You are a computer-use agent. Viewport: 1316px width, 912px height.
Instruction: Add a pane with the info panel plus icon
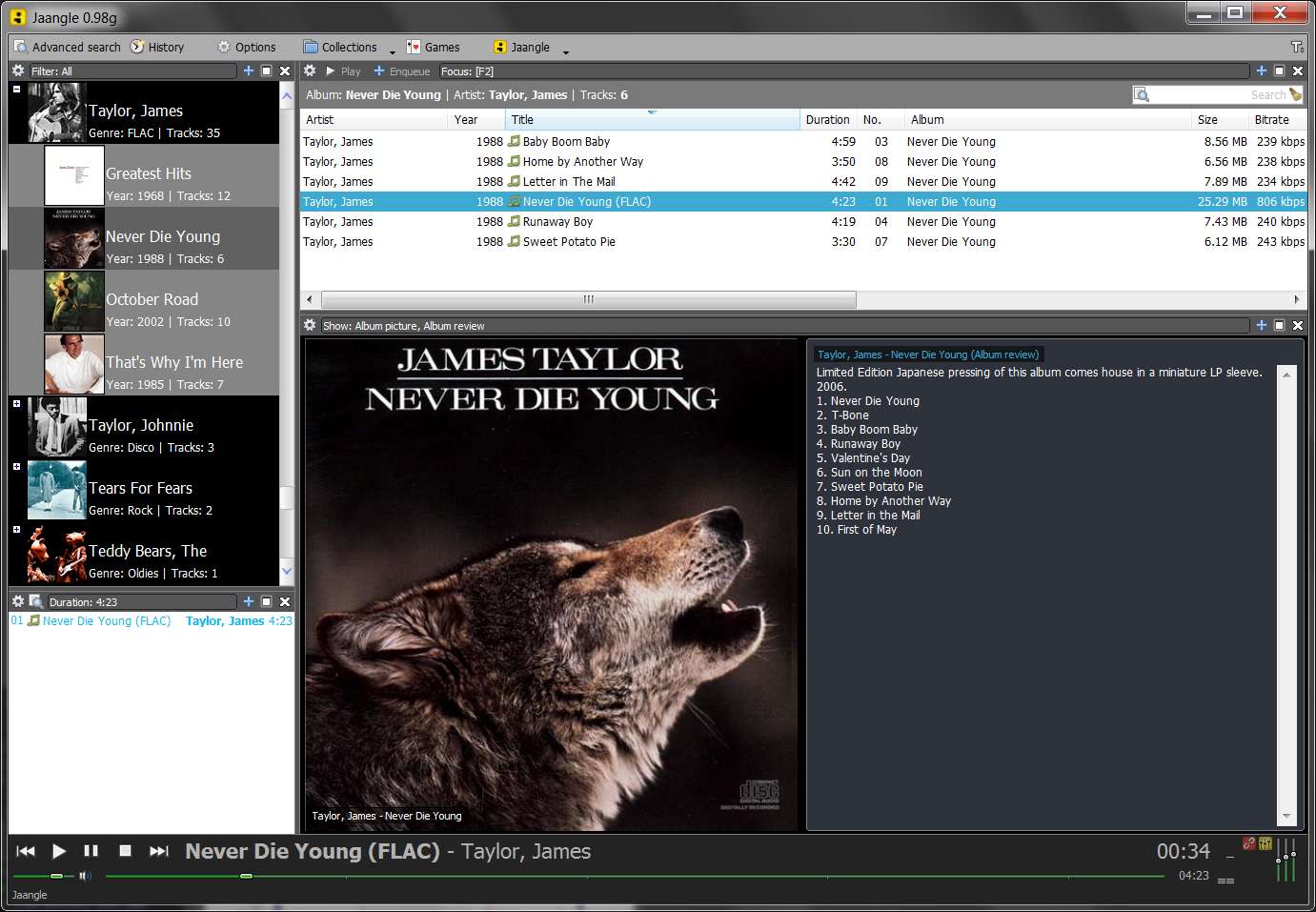[x=1262, y=325]
